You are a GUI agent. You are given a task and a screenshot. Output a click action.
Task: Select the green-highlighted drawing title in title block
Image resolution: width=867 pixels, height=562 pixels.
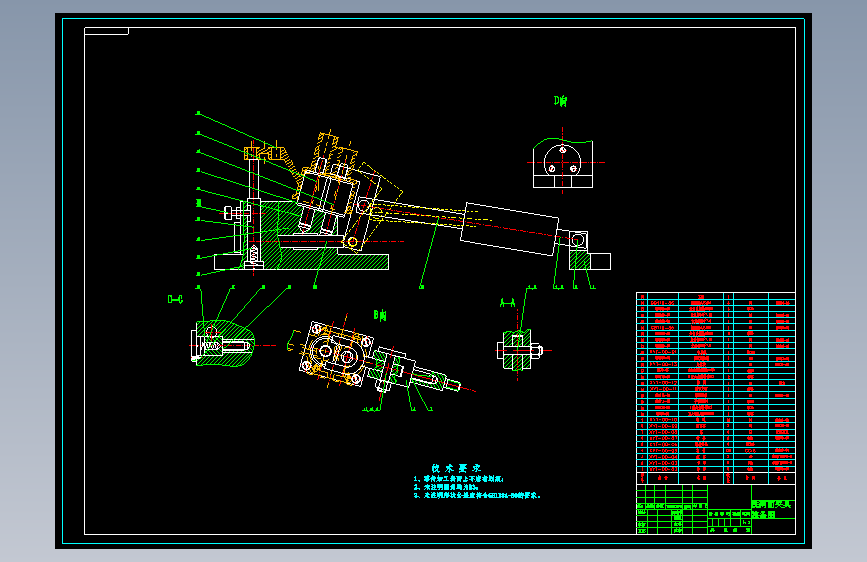point(772,509)
